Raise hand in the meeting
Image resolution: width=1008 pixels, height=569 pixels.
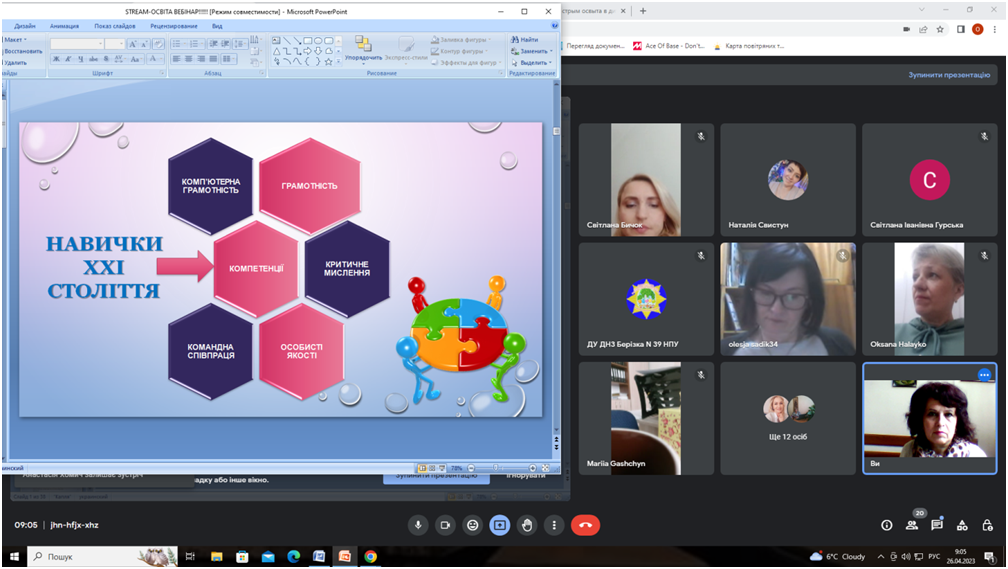(527, 525)
